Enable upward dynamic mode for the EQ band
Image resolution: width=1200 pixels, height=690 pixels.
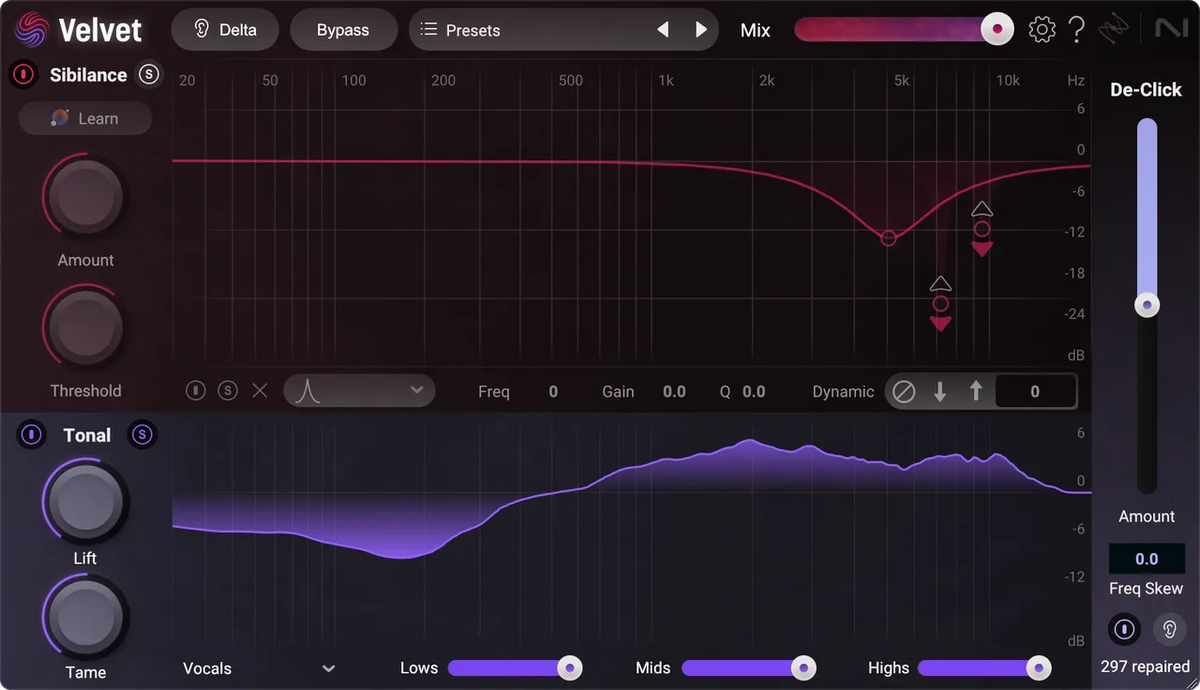click(x=976, y=391)
